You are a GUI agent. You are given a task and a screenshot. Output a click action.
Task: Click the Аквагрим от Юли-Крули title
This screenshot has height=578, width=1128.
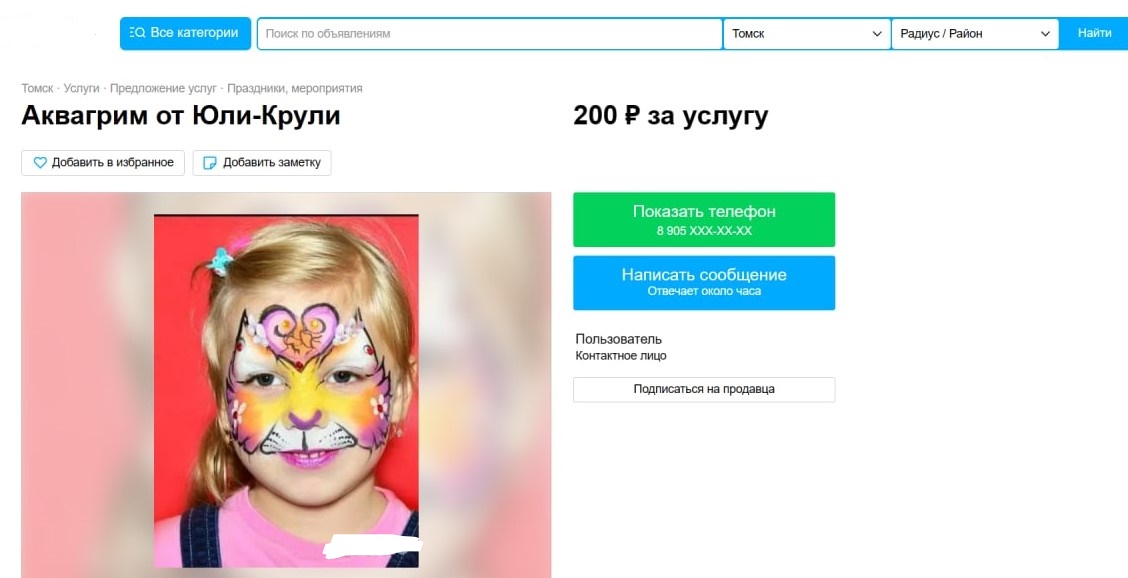(x=181, y=115)
